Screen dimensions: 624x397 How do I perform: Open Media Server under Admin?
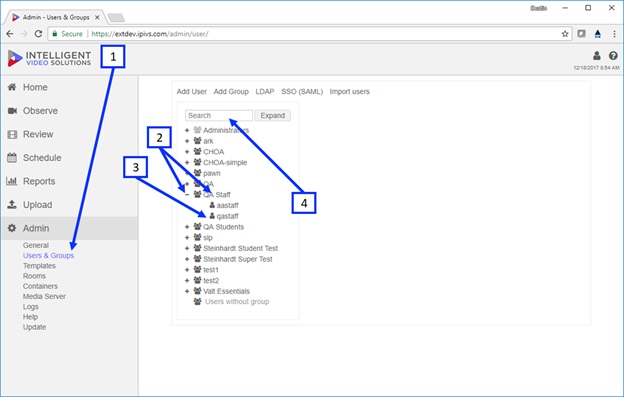[x=44, y=296]
